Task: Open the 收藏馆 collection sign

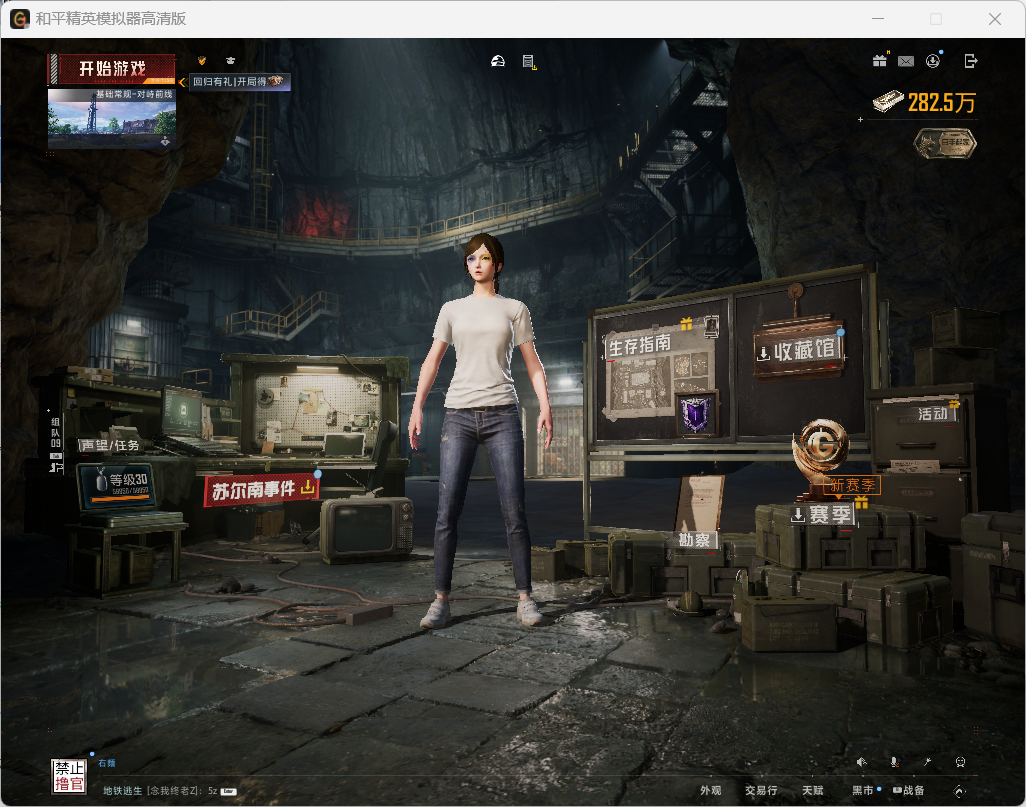Action: coord(798,351)
